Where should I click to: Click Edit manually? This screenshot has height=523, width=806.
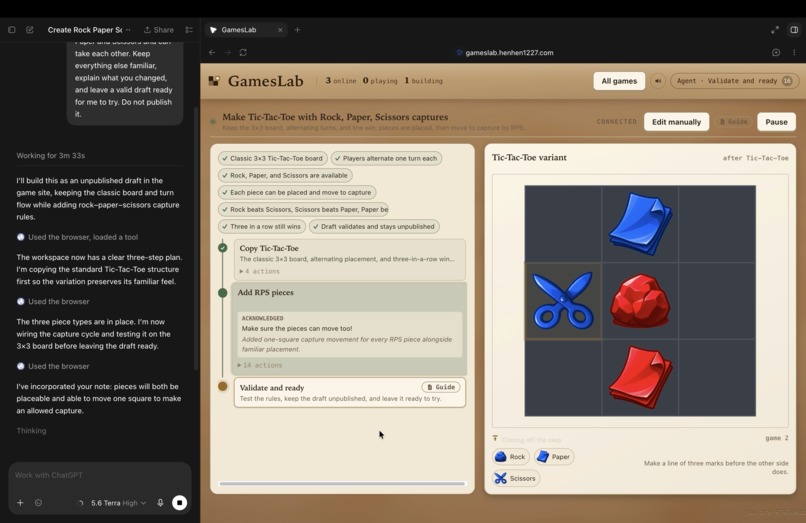click(676, 122)
